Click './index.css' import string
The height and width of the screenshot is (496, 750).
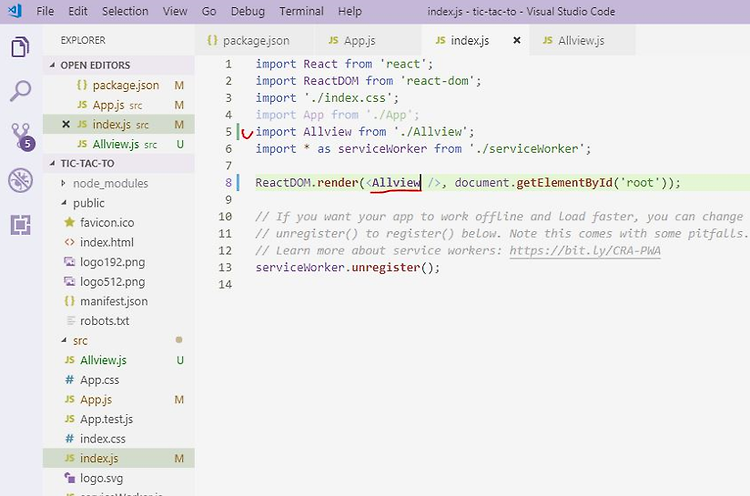348,98
